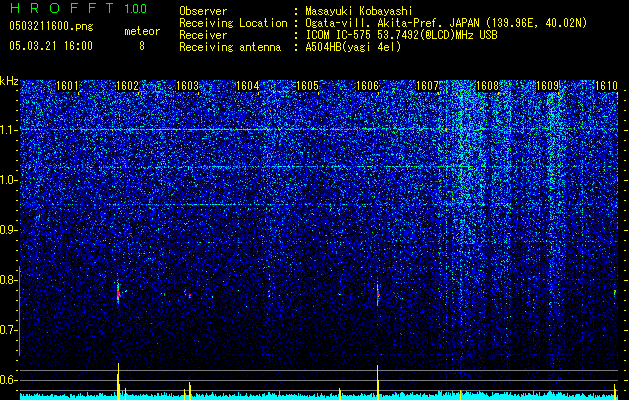The image size is (629, 400).
Task: Click the meteor count value 8
Action: tap(142, 46)
